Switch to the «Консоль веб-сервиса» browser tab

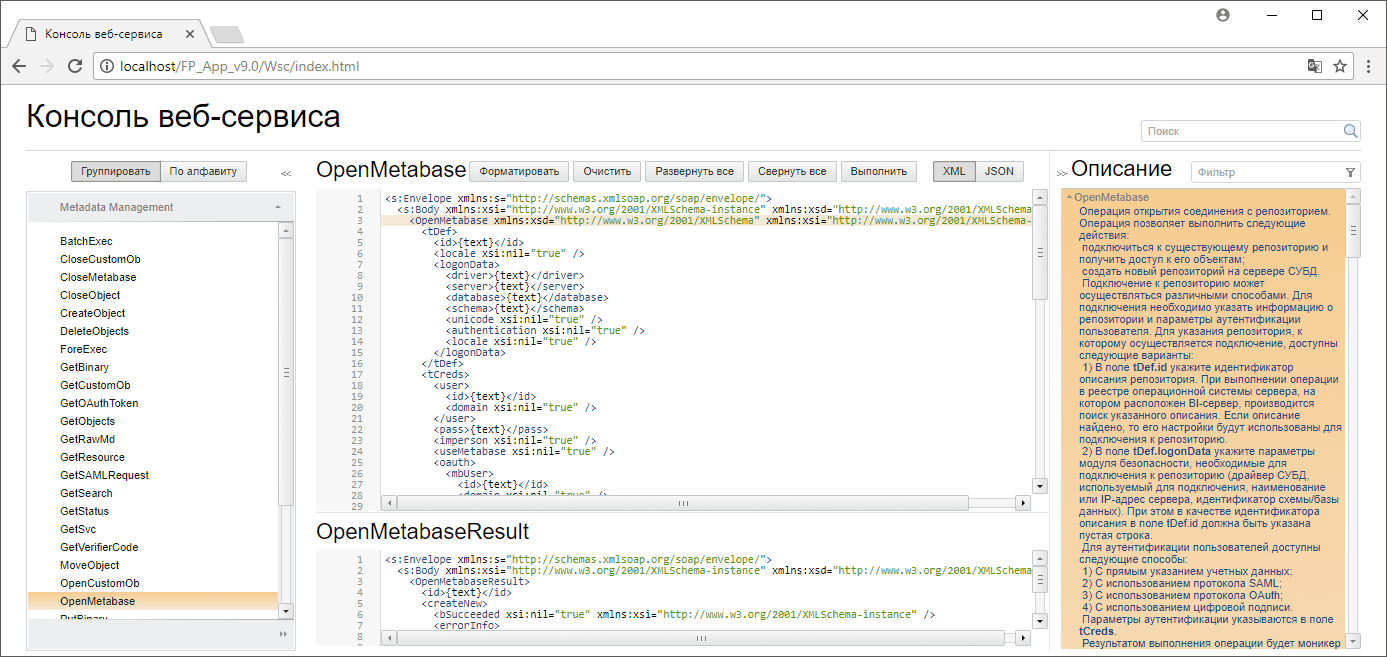click(x=104, y=34)
